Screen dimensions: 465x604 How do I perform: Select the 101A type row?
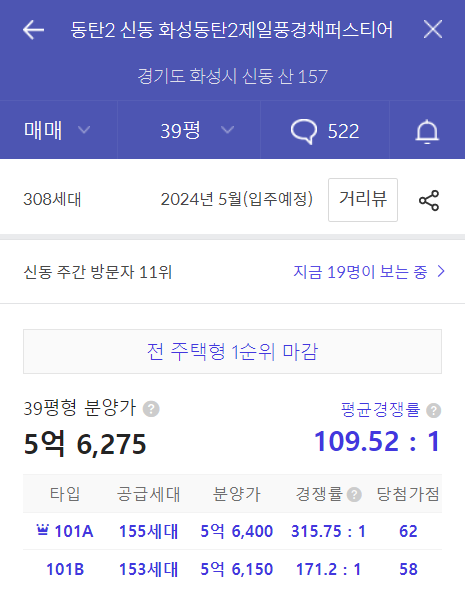click(232, 532)
